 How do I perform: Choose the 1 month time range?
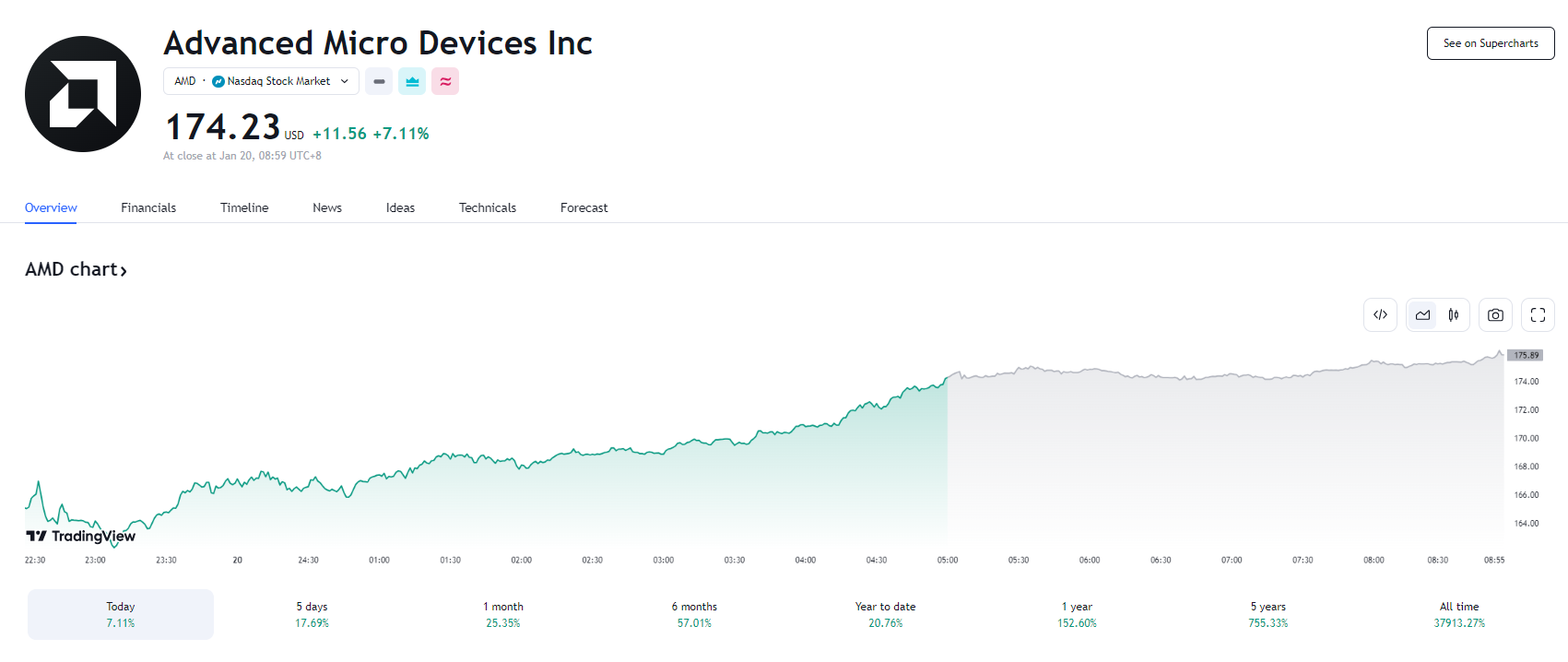click(x=503, y=614)
